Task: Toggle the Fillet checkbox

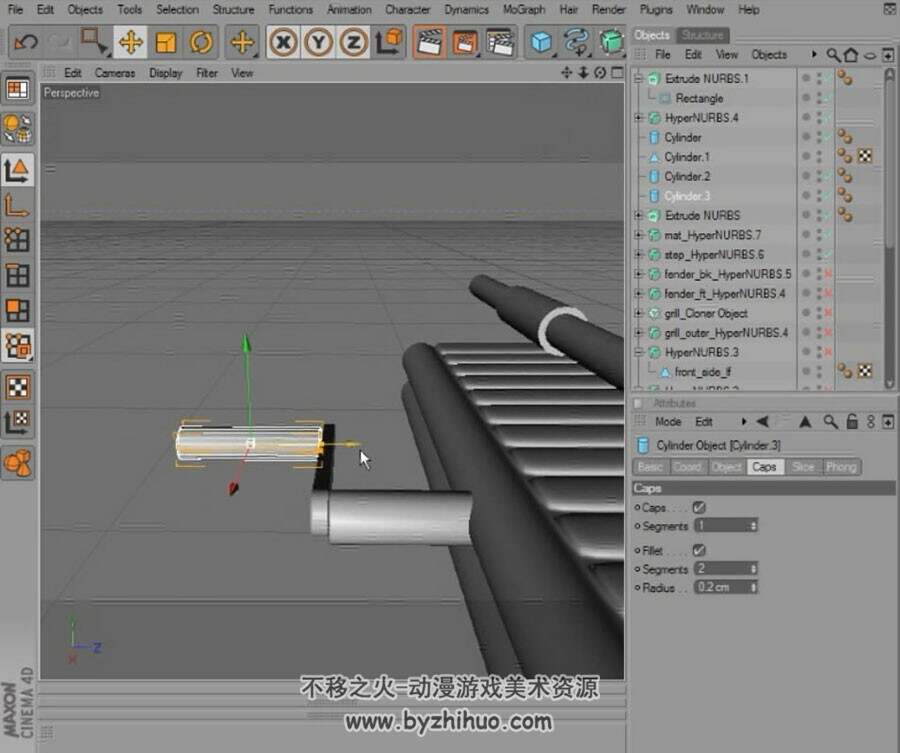Action: pyautogui.click(x=699, y=550)
